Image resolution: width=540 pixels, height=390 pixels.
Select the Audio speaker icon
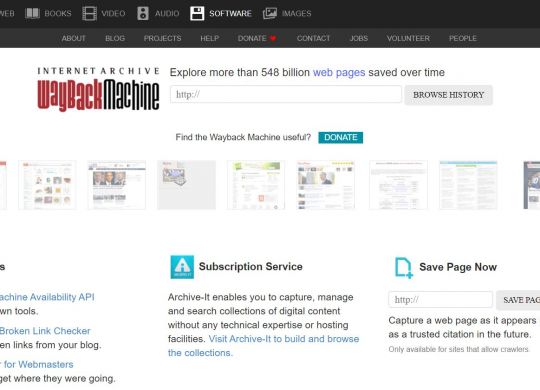point(143,13)
